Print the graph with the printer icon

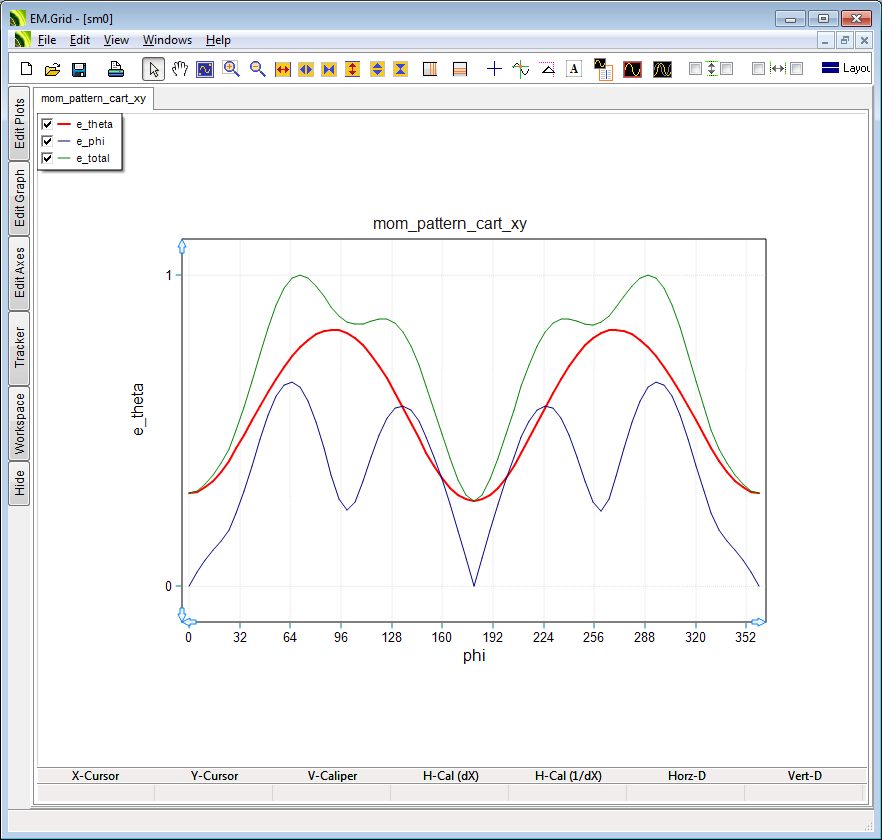point(116,69)
